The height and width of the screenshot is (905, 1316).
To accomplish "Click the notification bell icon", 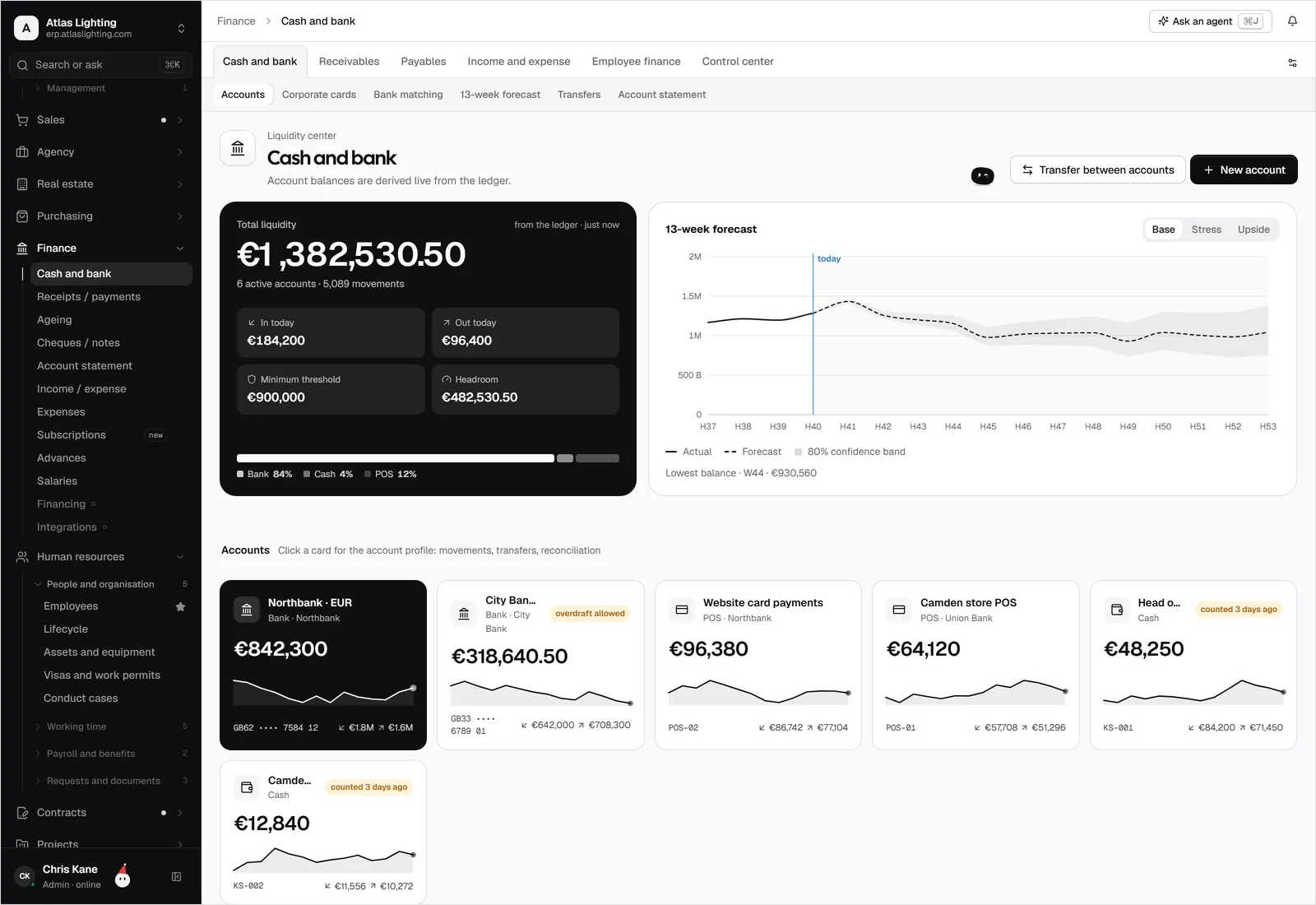I will (1292, 21).
